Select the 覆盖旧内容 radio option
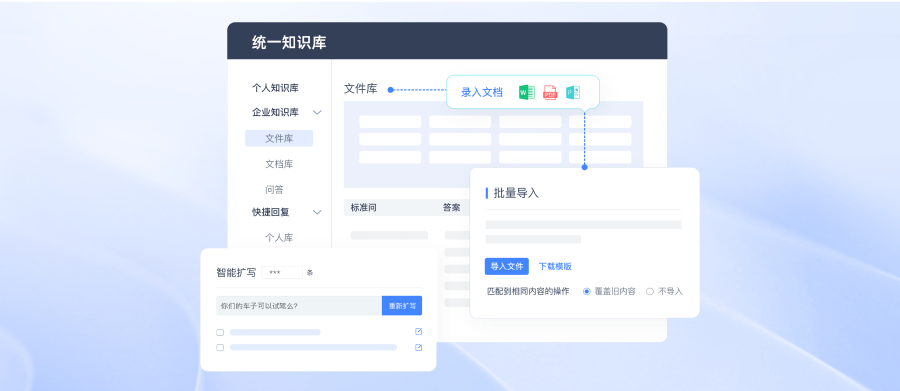Screen dimensions: 900x391 (587, 291)
